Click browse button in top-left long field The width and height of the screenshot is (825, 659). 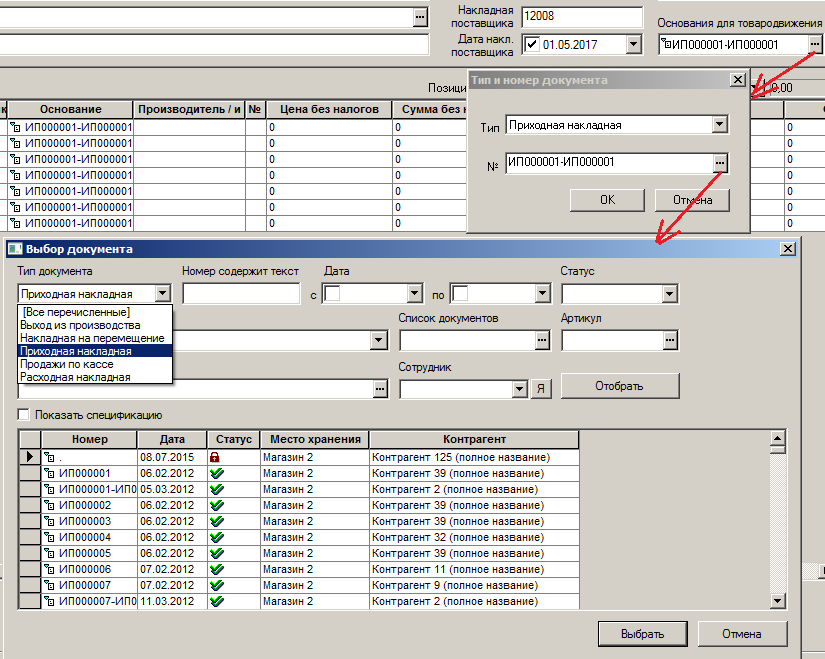pos(419,17)
